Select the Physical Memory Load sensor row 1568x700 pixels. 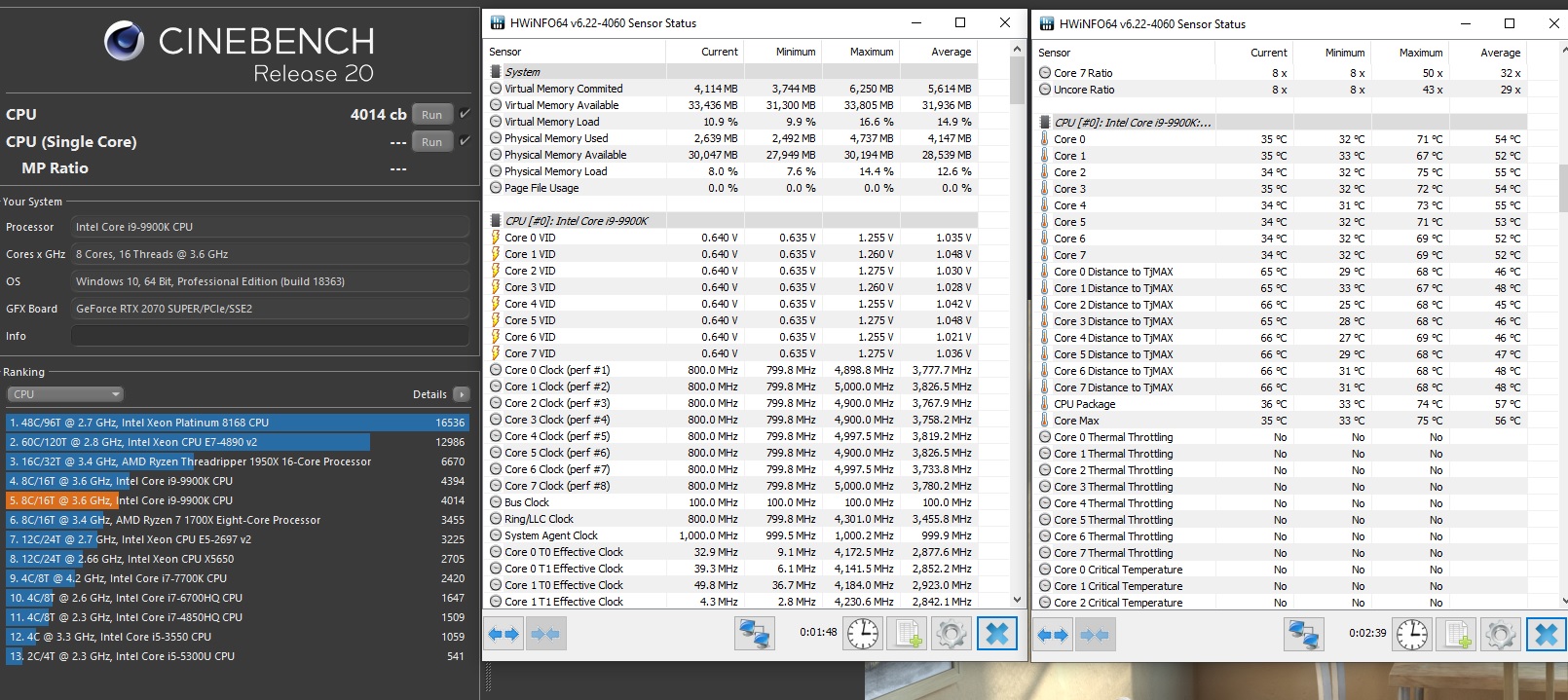(730, 171)
